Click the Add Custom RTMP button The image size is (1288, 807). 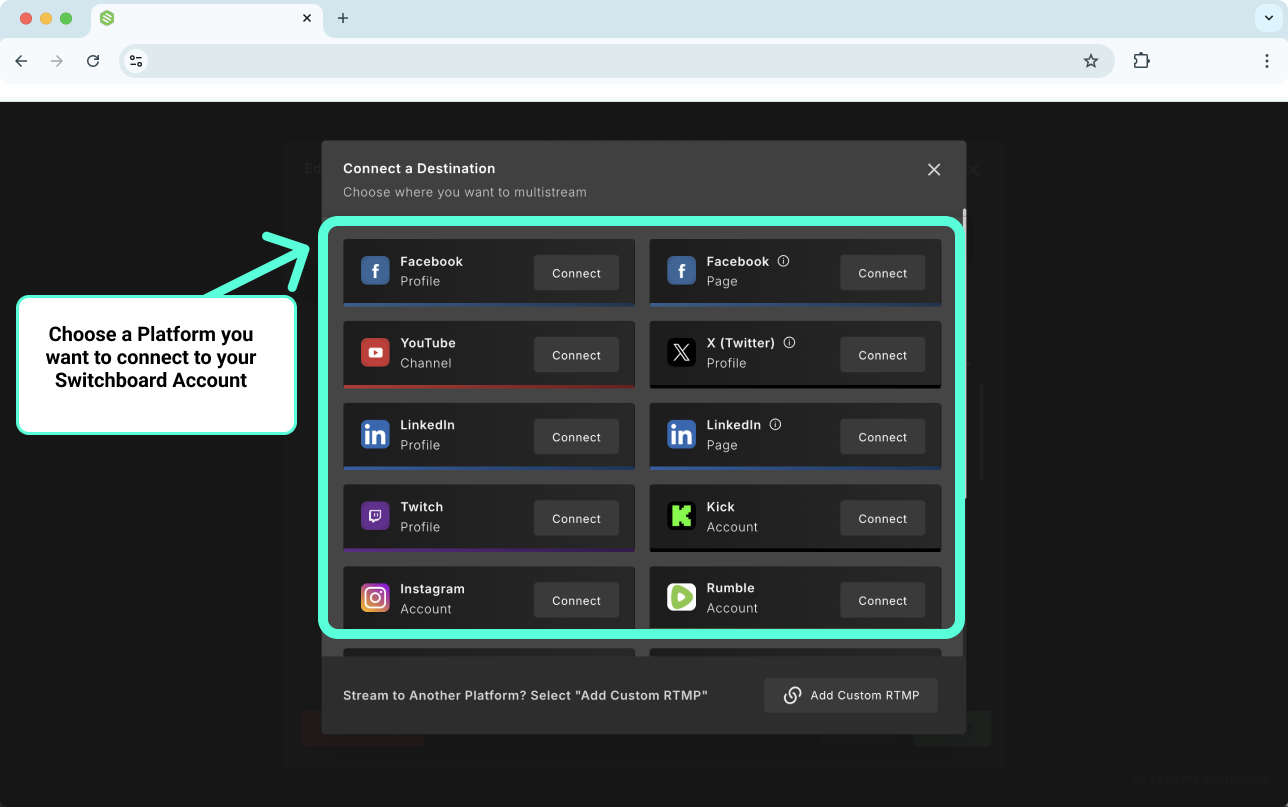click(851, 695)
